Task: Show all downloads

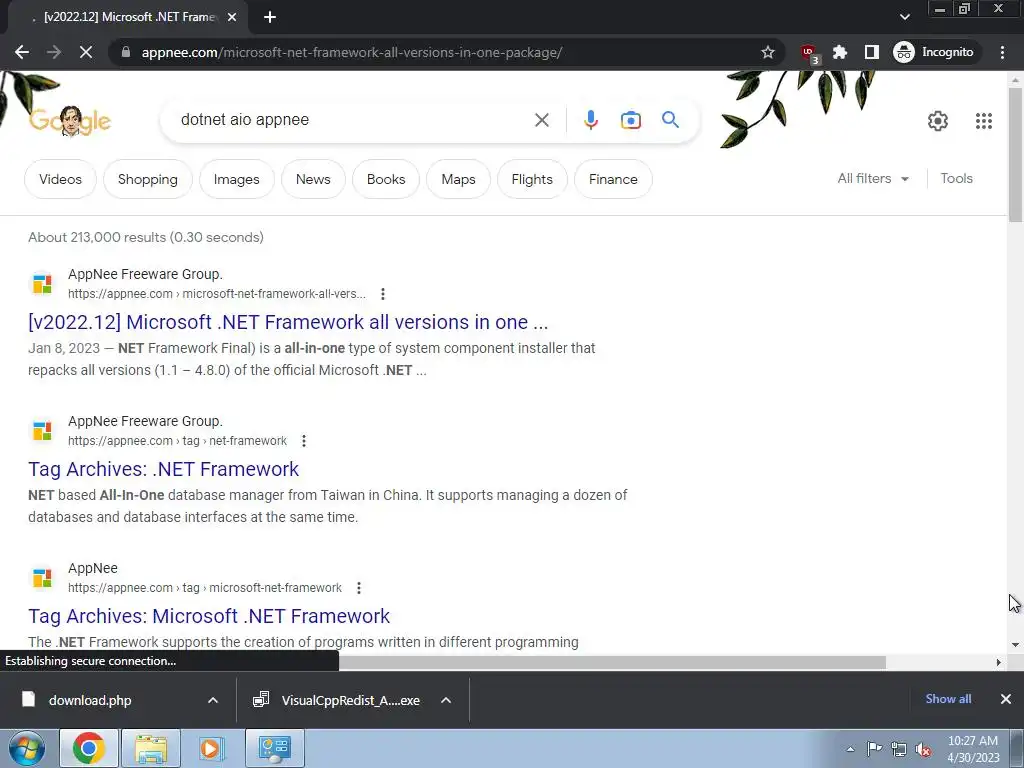Action: click(x=948, y=699)
